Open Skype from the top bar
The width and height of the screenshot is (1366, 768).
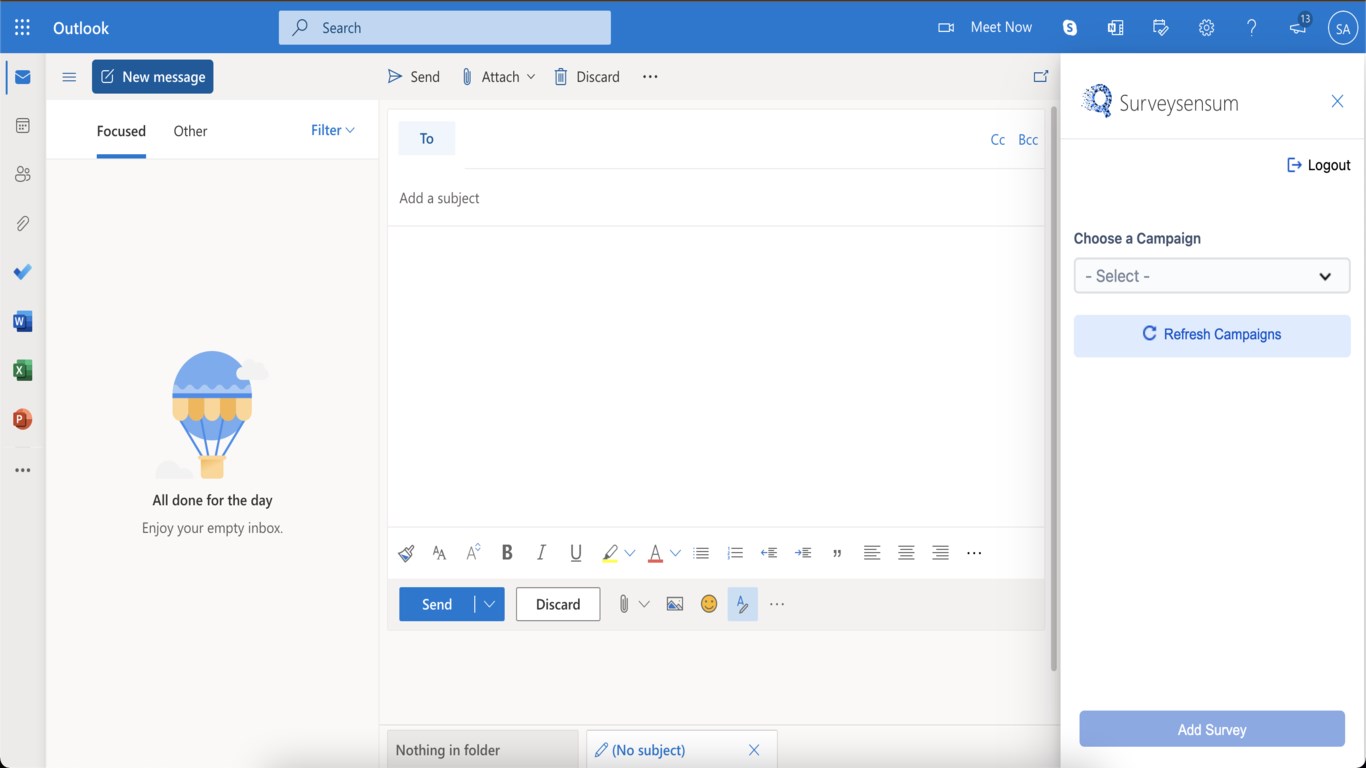(x=1070, y=28)
